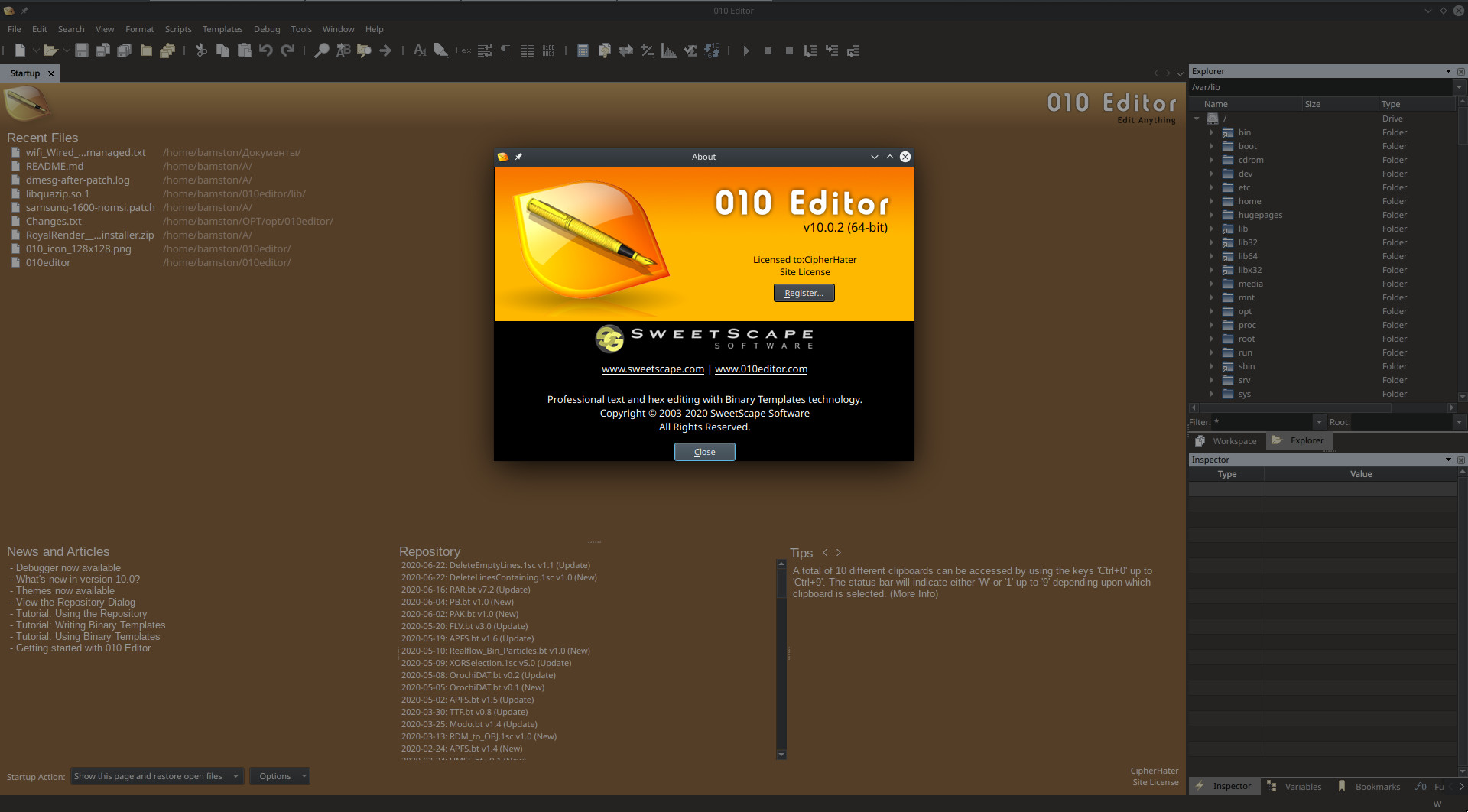
Task: Toggle column mode icon
Action: click(x=528, y=50)
